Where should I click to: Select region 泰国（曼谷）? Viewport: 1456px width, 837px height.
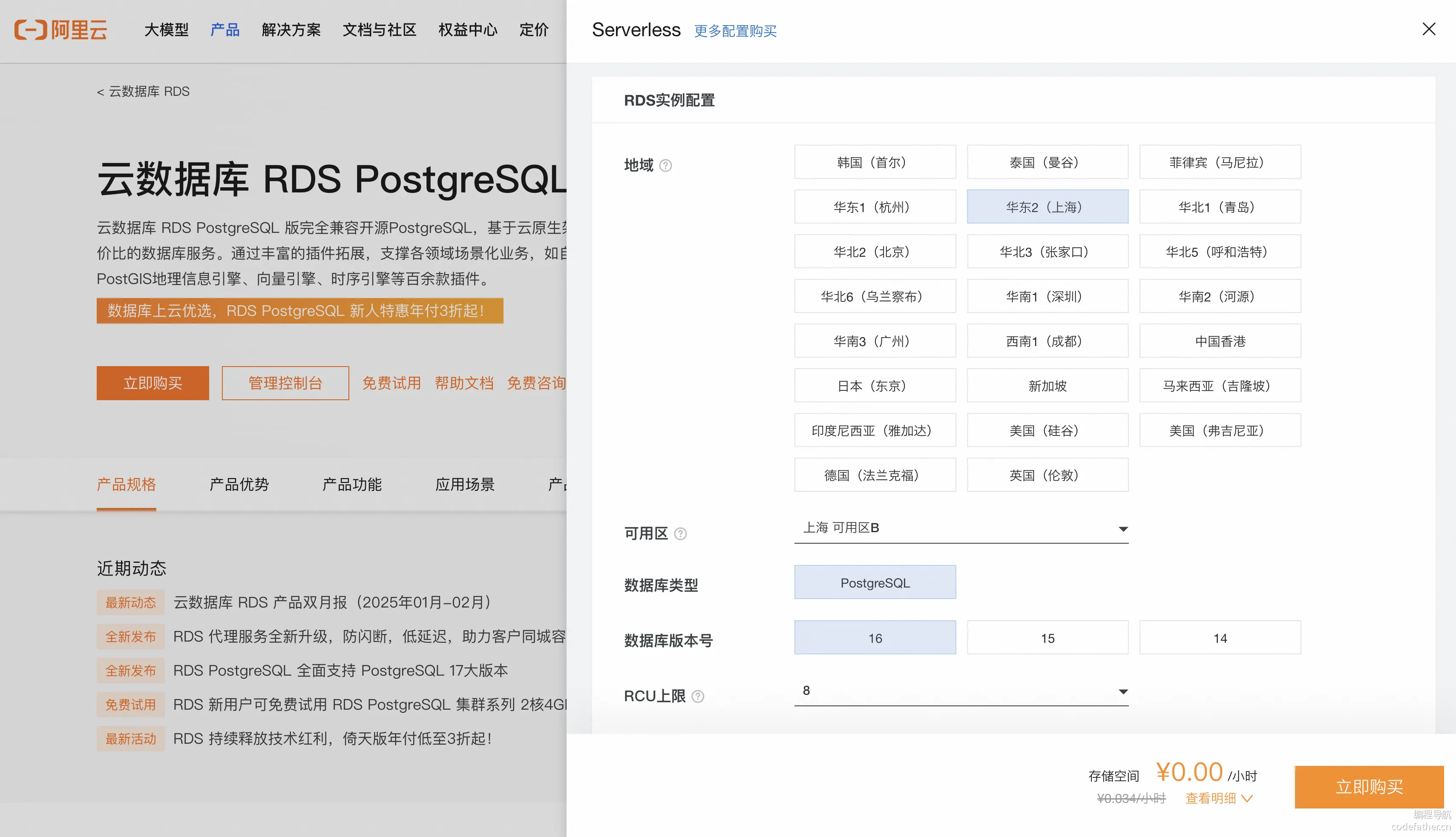tap(1047, 162)
